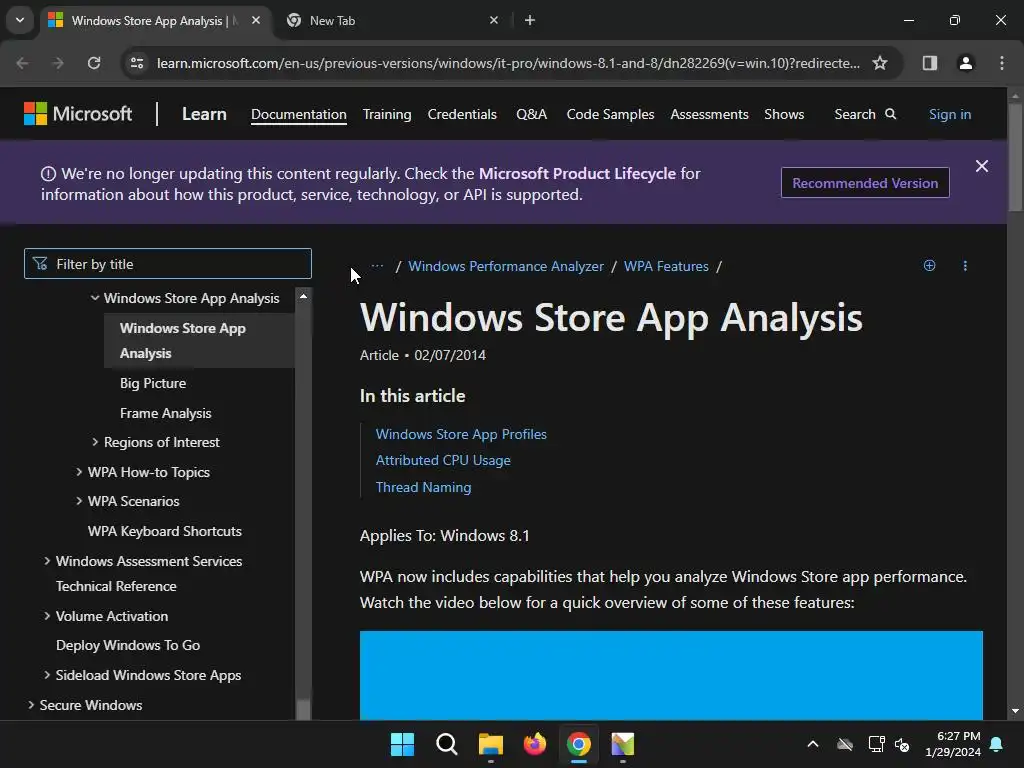The height and width of the screenshot is (768, 1024).
Task: Dismiss the purple lifecycle banner
Action: 982,166
